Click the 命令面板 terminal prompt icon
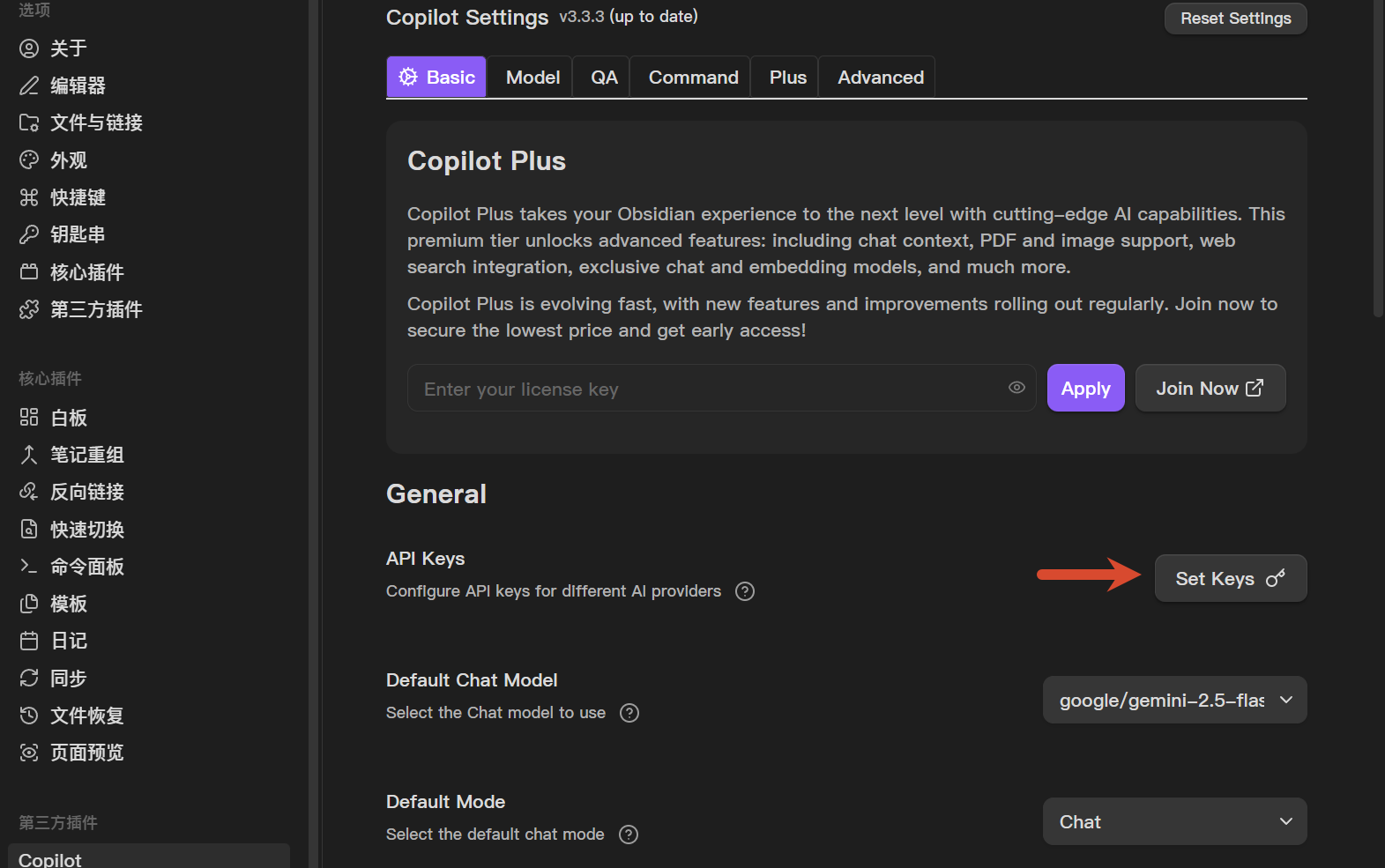The height and width of the screenshot is (868, 1385). (x=29, y=567)
